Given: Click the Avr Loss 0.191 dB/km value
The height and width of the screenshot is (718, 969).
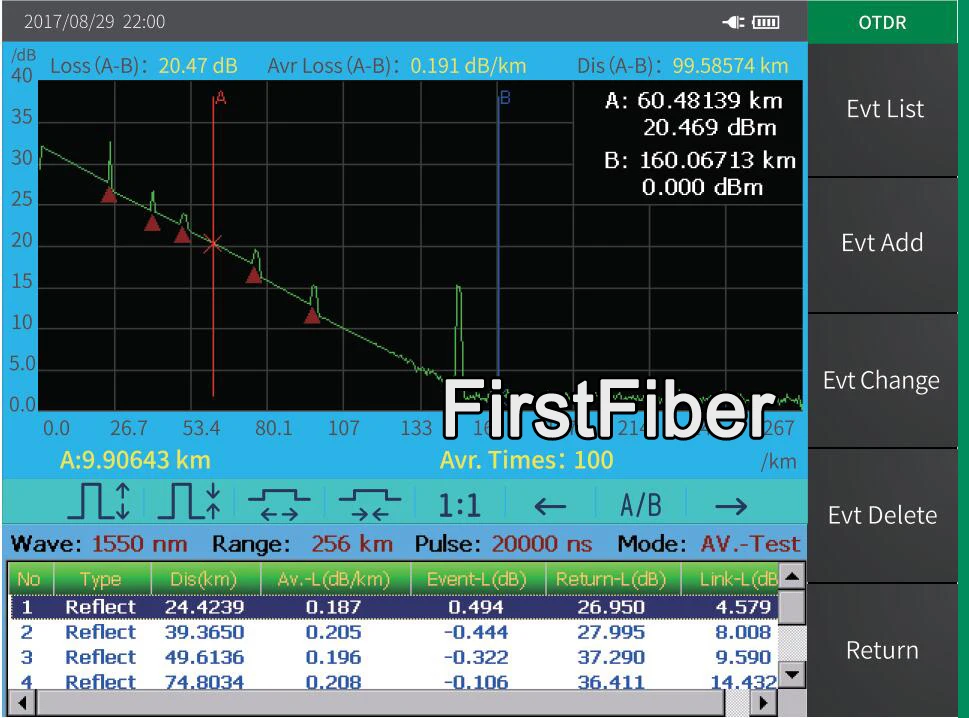Looking at the screenshot, I should click(x=468, y=65).
